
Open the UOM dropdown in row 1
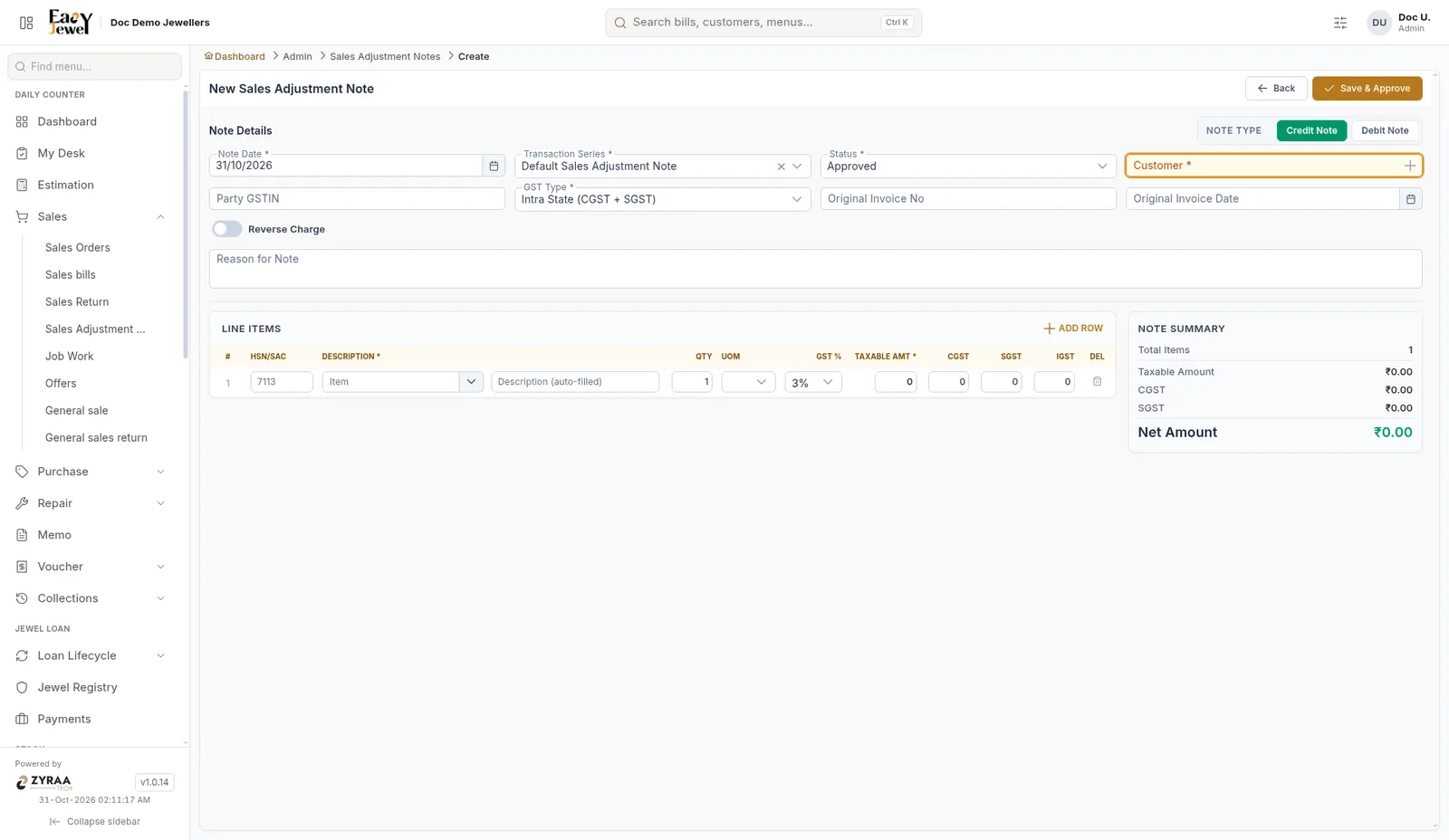point(748,382)
